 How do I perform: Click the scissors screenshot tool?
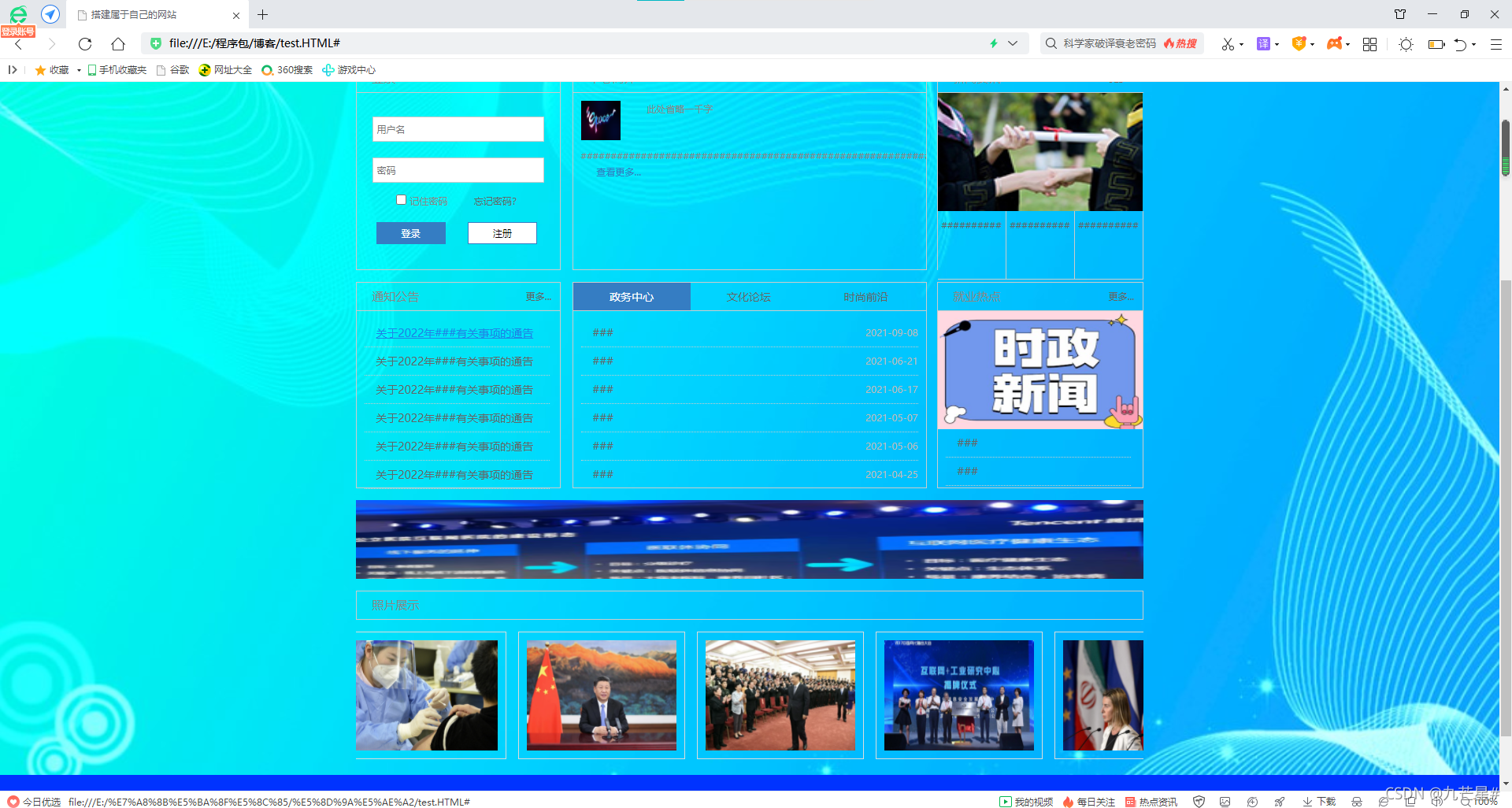pyautogui.click(x=1228, y=44)
